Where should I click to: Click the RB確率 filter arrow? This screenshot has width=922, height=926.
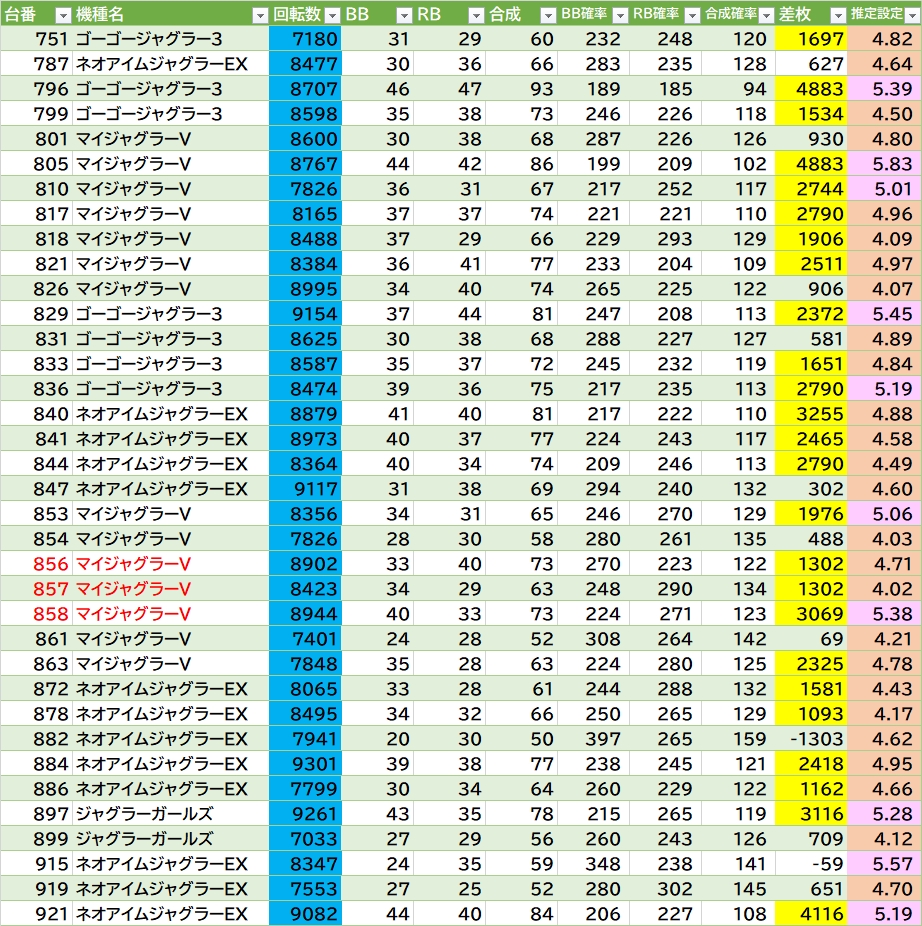[x=691, y=15]
